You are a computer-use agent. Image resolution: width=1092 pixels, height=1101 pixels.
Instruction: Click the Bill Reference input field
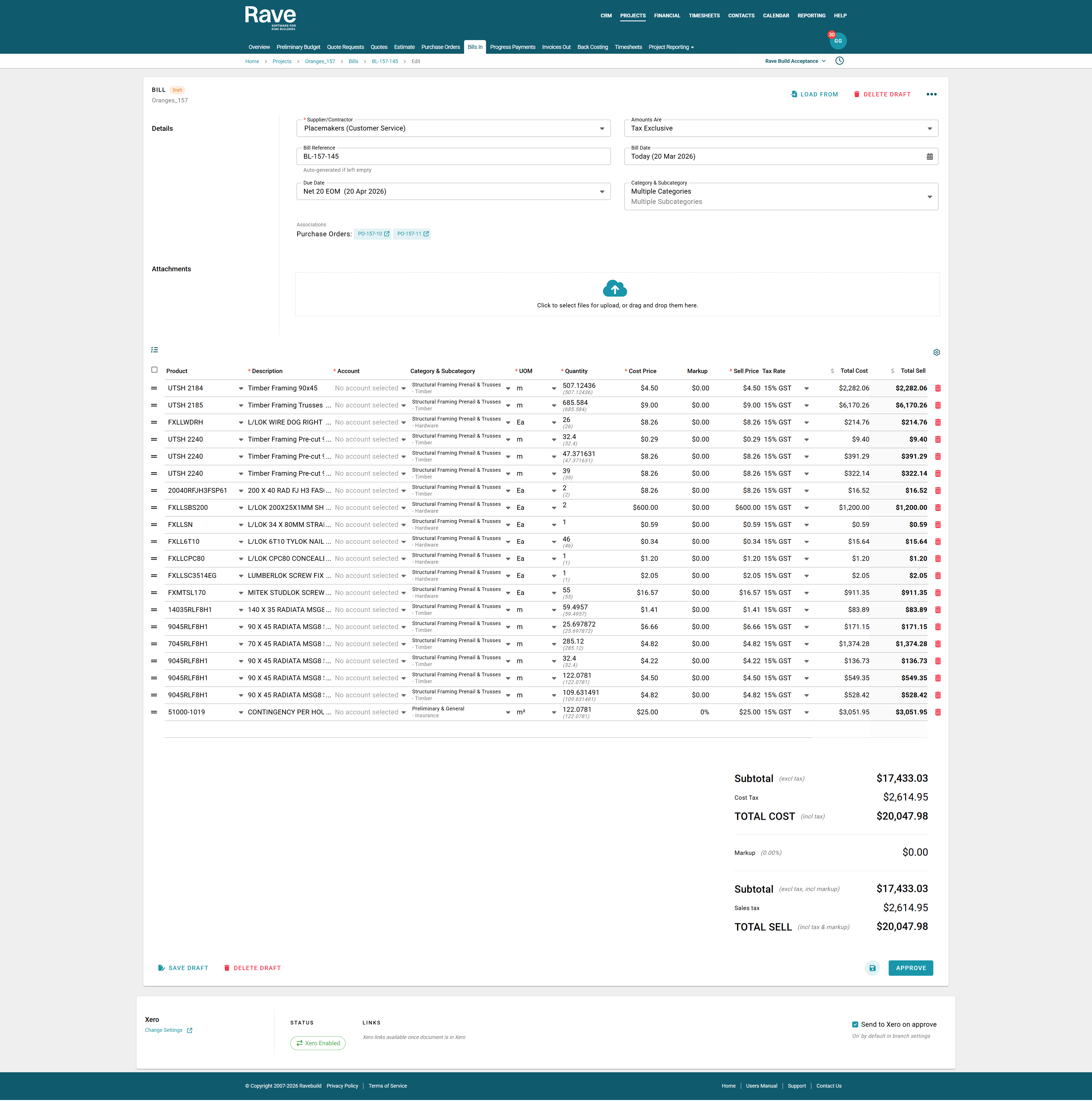pyautogui.click(x=453, y=157)
